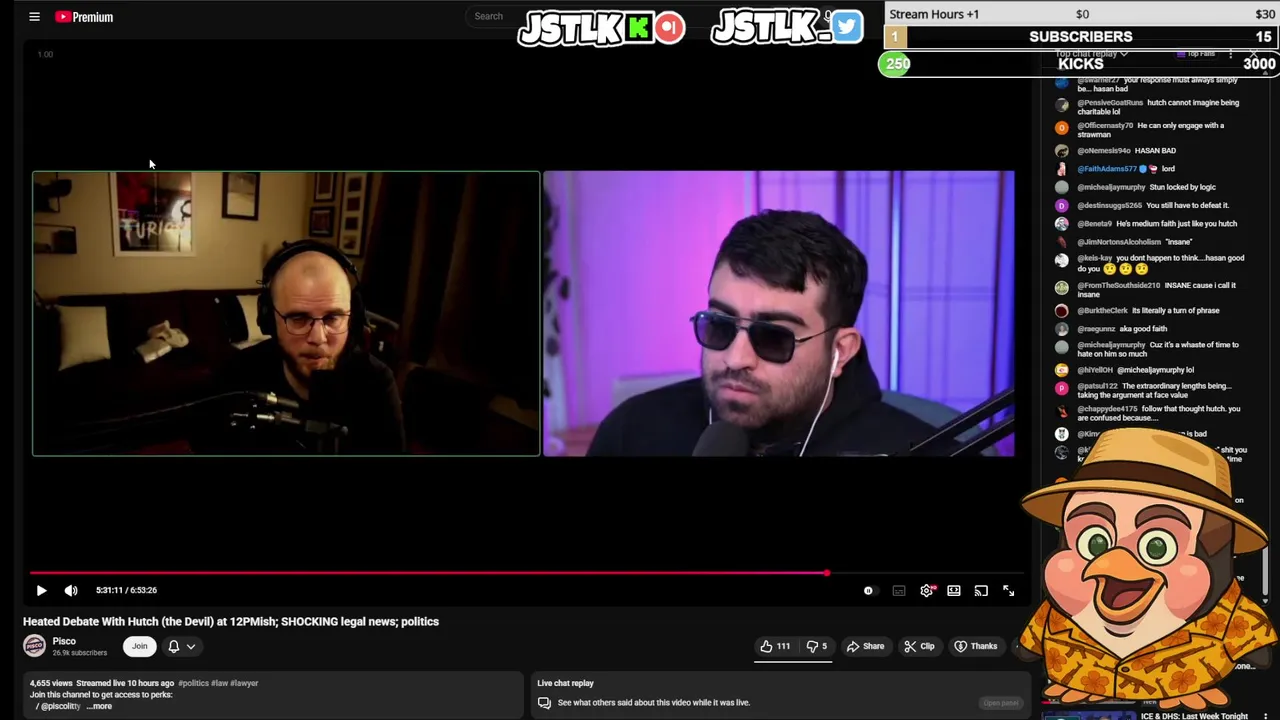1280x720 pixels.
Task: Open the #law hashtag
Action: pyautogui.click(x=219, y=683)
